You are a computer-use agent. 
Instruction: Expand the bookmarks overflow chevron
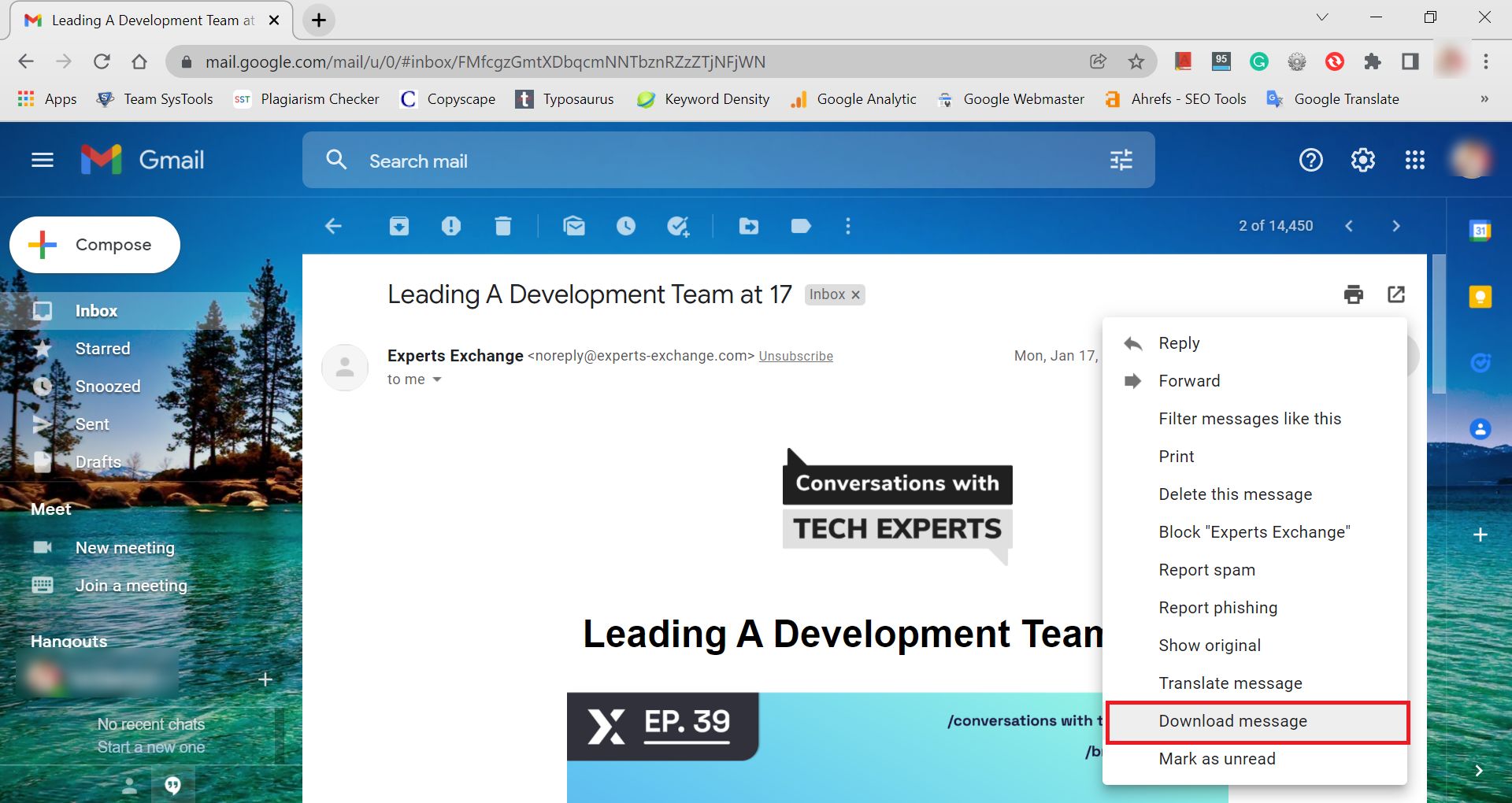(x=1484, y=99)
